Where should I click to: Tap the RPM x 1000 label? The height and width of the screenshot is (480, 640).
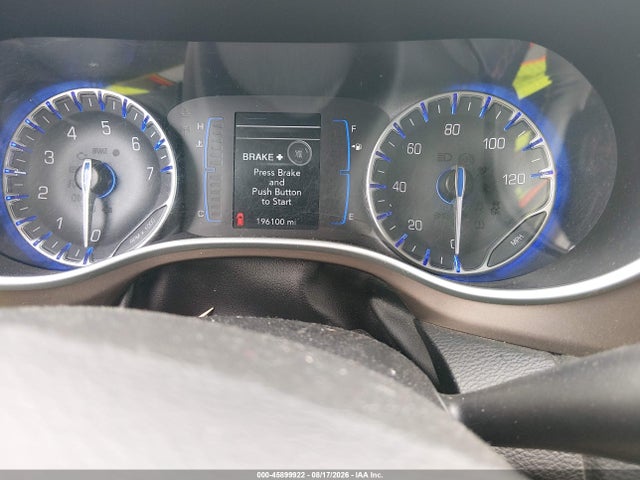coord(142,229)
